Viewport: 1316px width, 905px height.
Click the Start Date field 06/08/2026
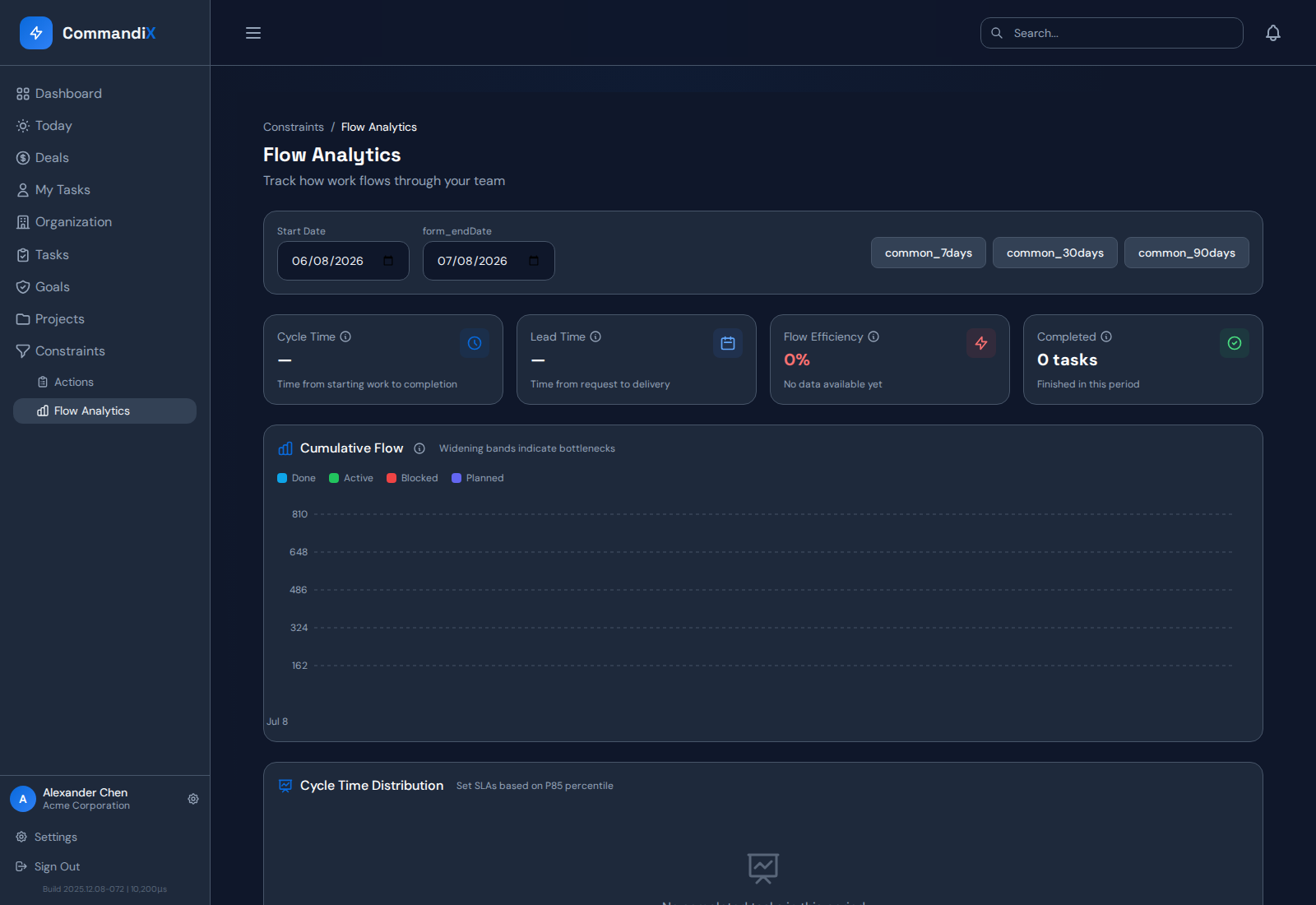coord(343,261)
